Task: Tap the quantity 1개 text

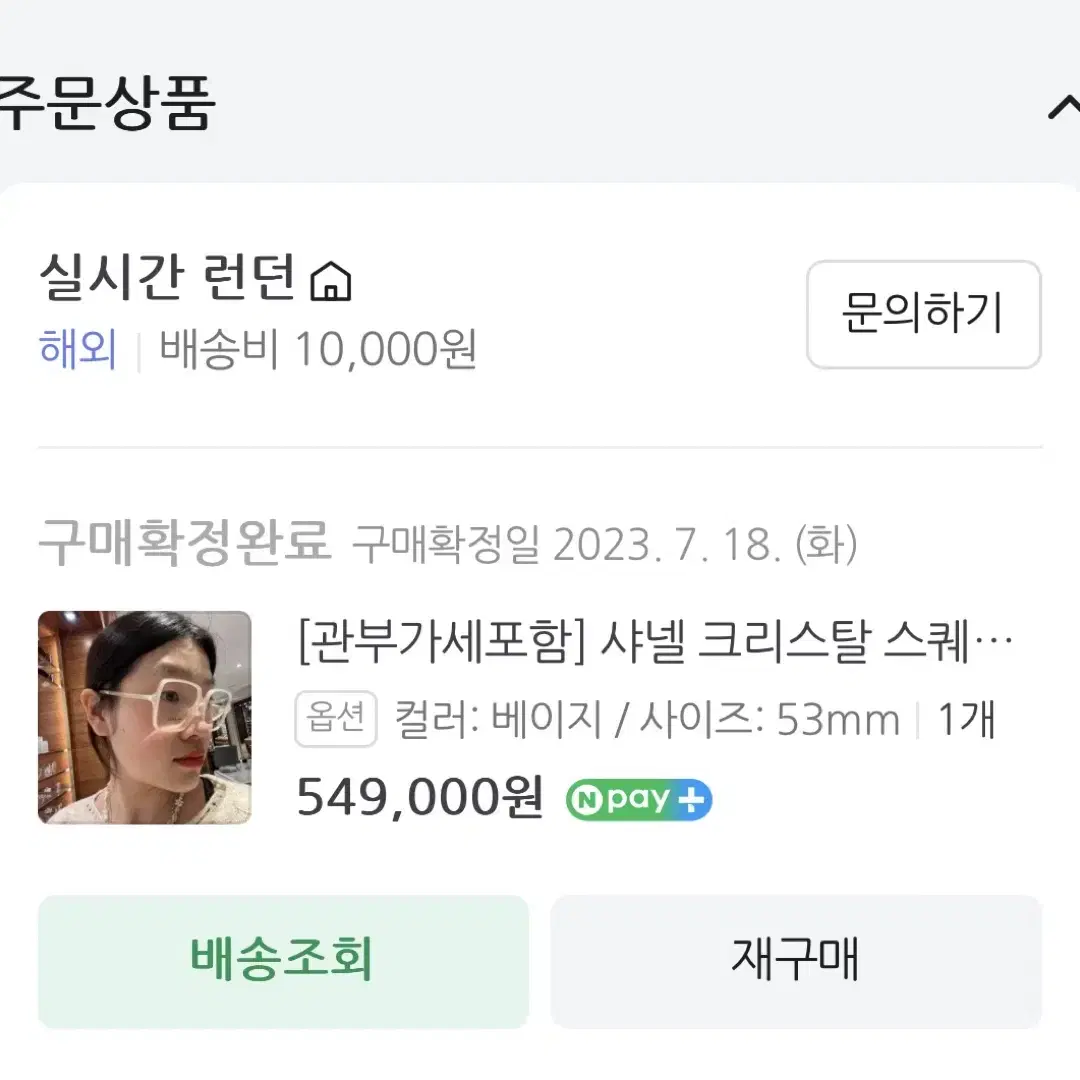Action: [x=967, y=720]
